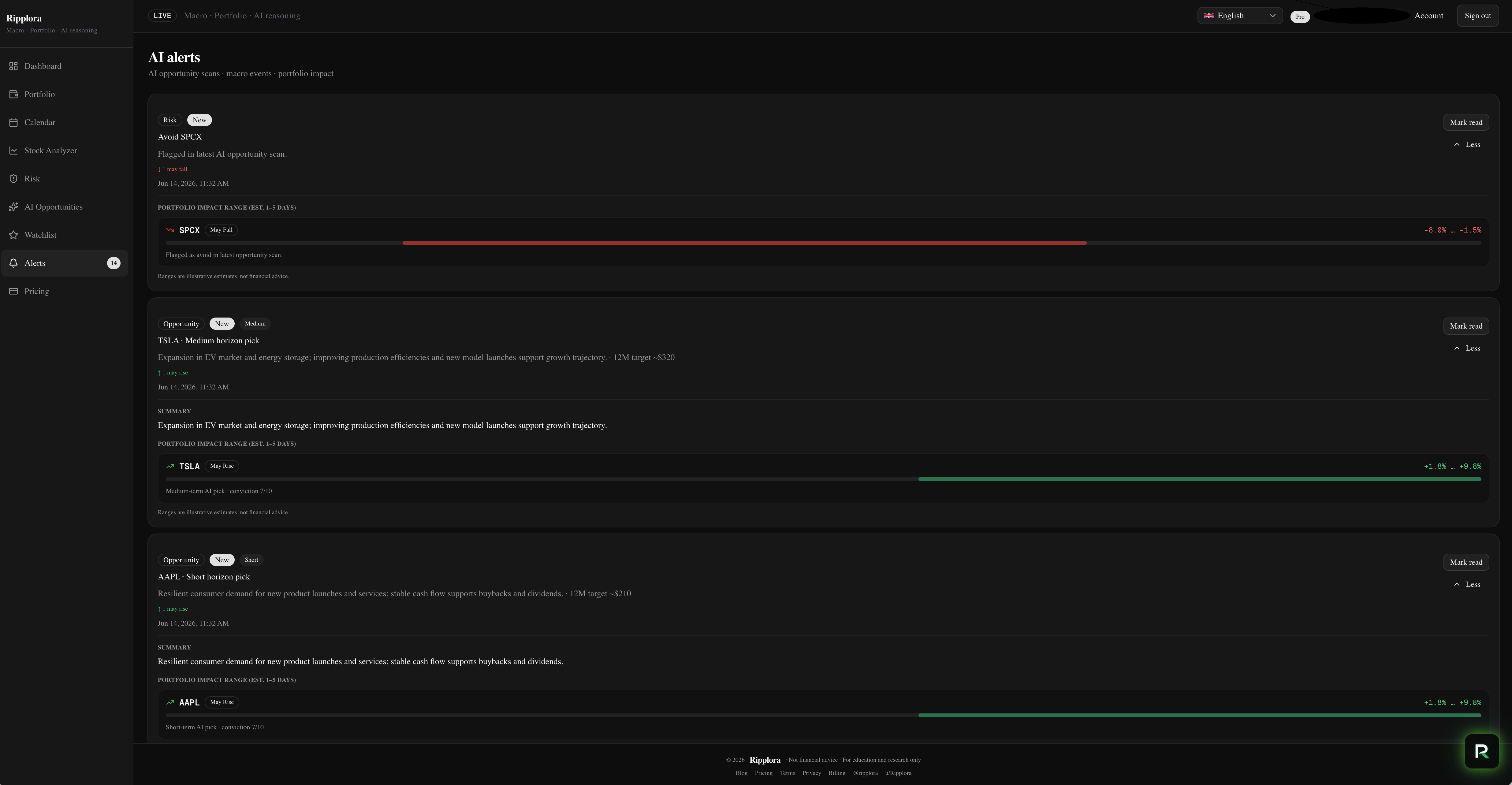Open Portfolio from the sidebar
The height and width of the screenshot is (785, 1512).
click(x=65, y=95)
